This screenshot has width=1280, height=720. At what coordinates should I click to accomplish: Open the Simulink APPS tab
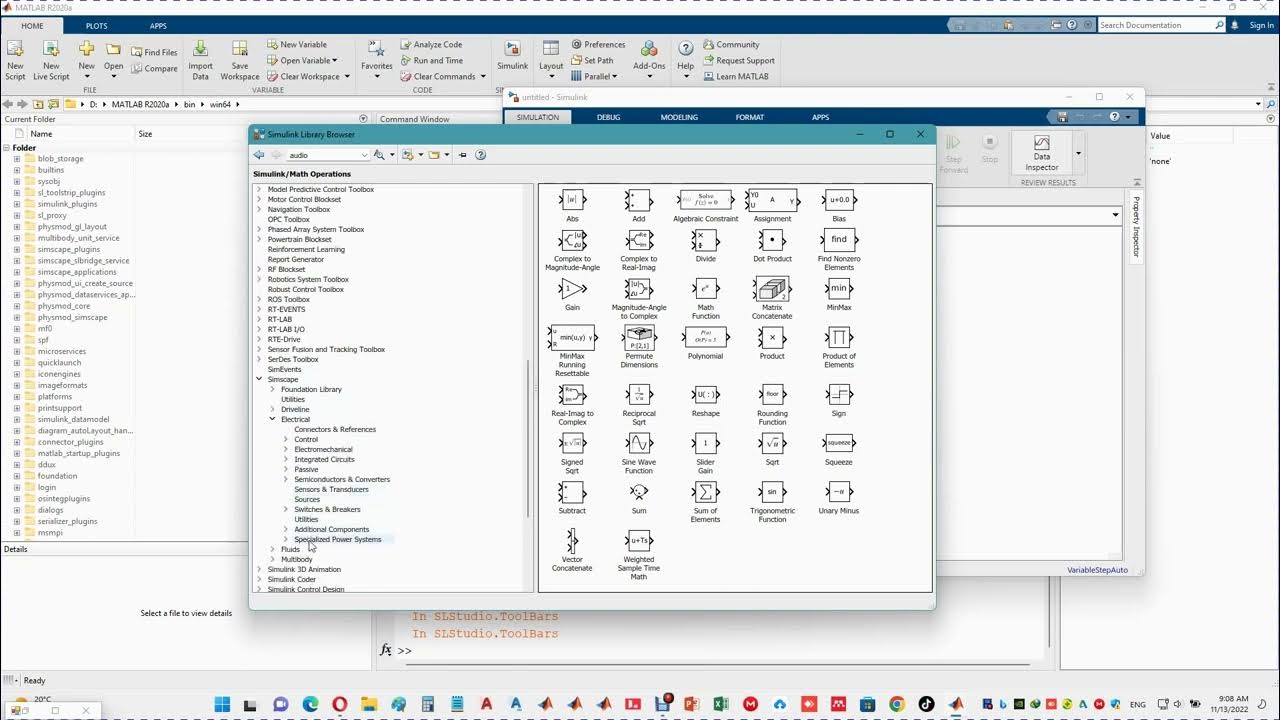coord(820,117)
